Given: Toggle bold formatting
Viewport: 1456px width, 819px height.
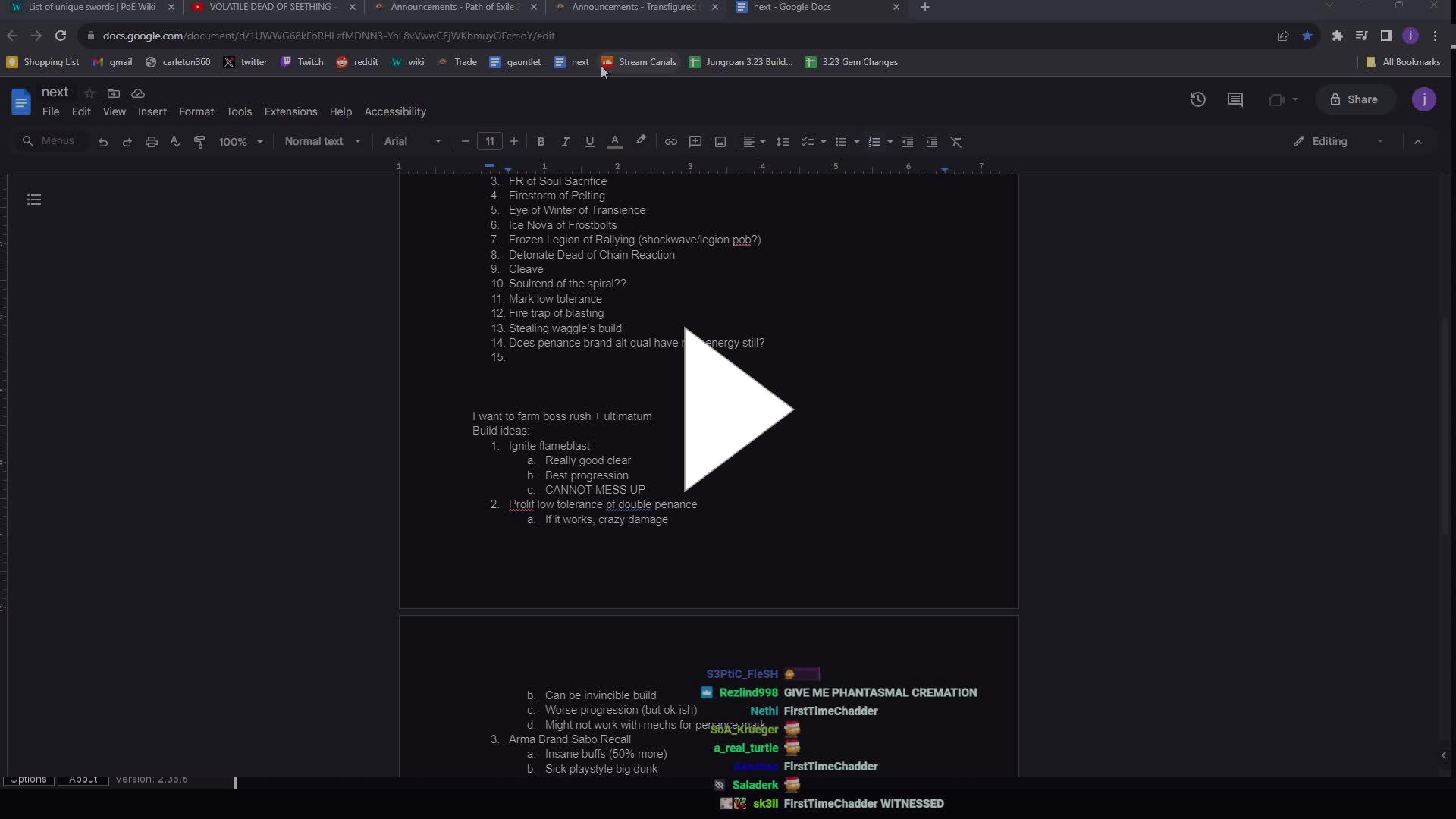Looking at the screenshot, I should pyautogui.click(x=541, y=142).
